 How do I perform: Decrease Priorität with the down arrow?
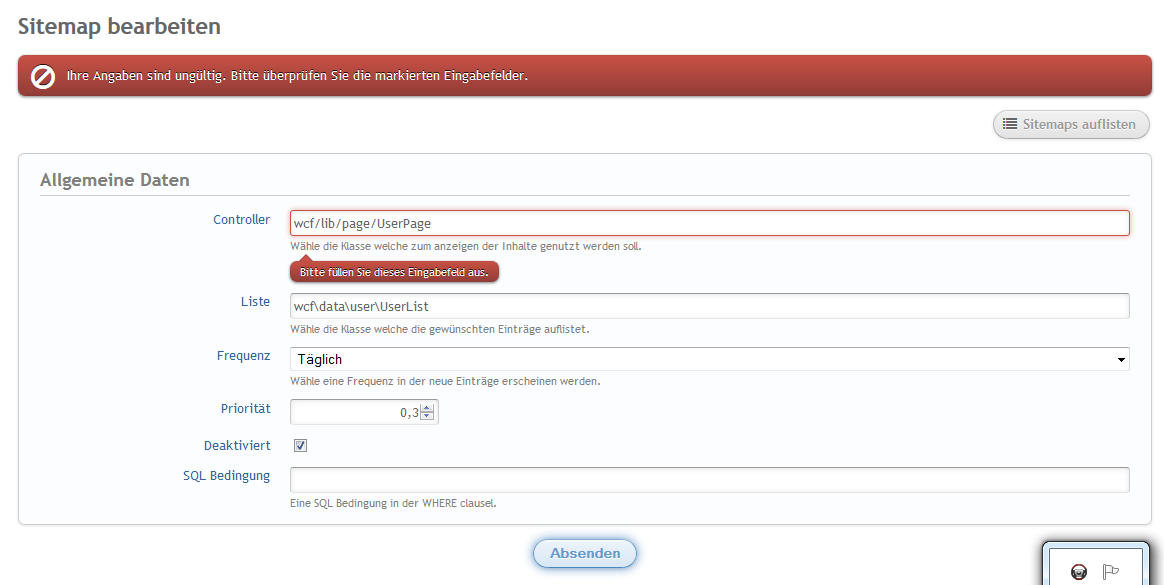click(x=427, y=416)
